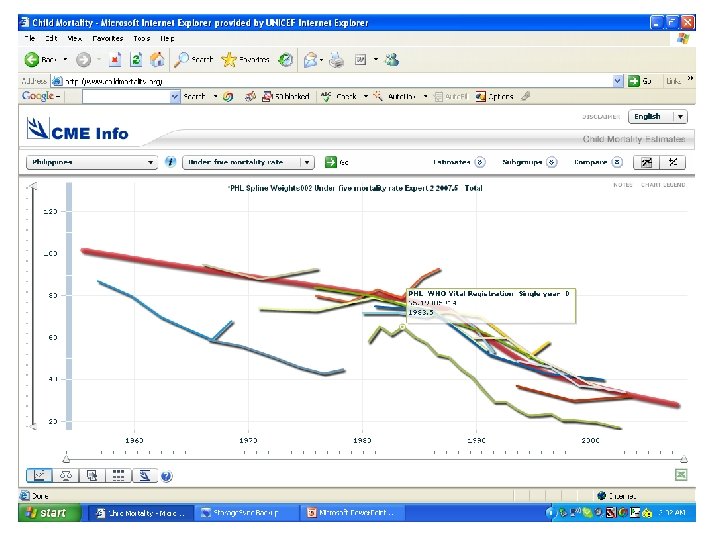The height and width of the screenshot is (540, 720).
Task: Click the NOTES link above chart
Action: click(x=623, y=185)
